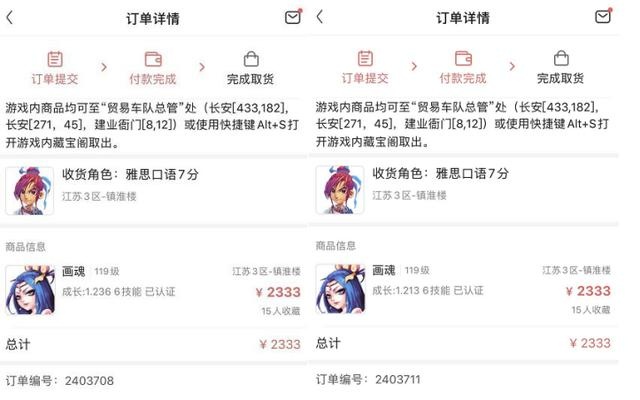The width and height of the screenshot is (640, 400).
Task: Tap the left 付款完成 wallet icon
Action: pos(153,59)
